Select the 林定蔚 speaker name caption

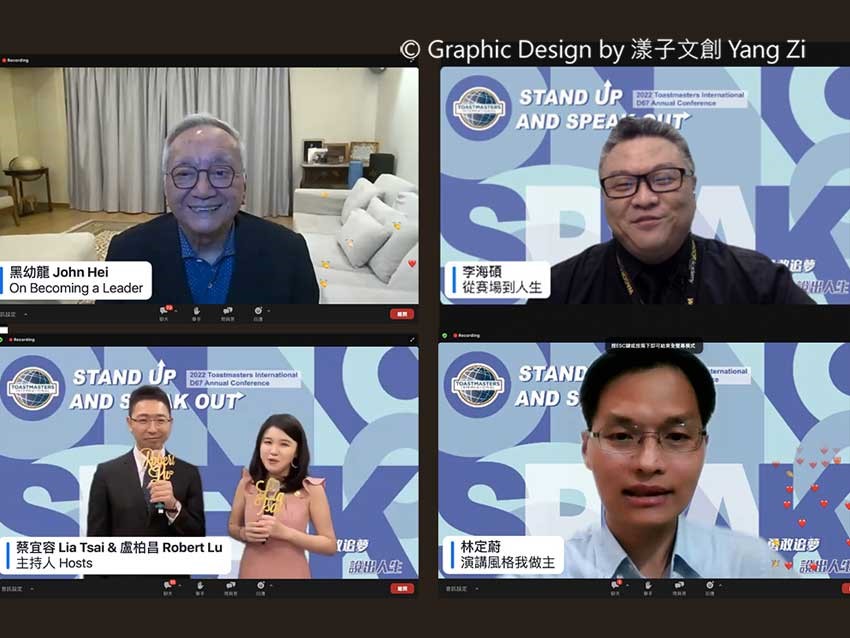pos(504,555)
